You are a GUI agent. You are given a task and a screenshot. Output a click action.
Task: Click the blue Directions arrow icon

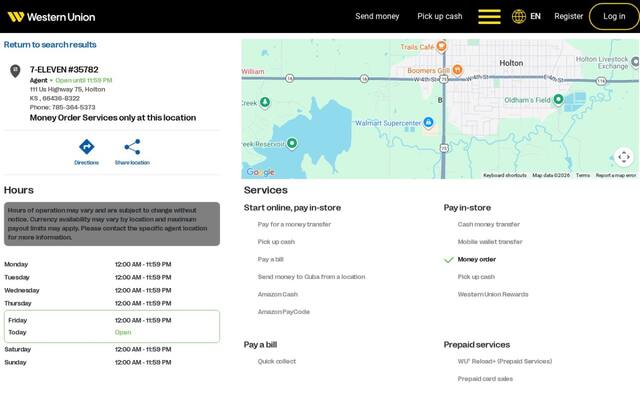coord(87,147)
